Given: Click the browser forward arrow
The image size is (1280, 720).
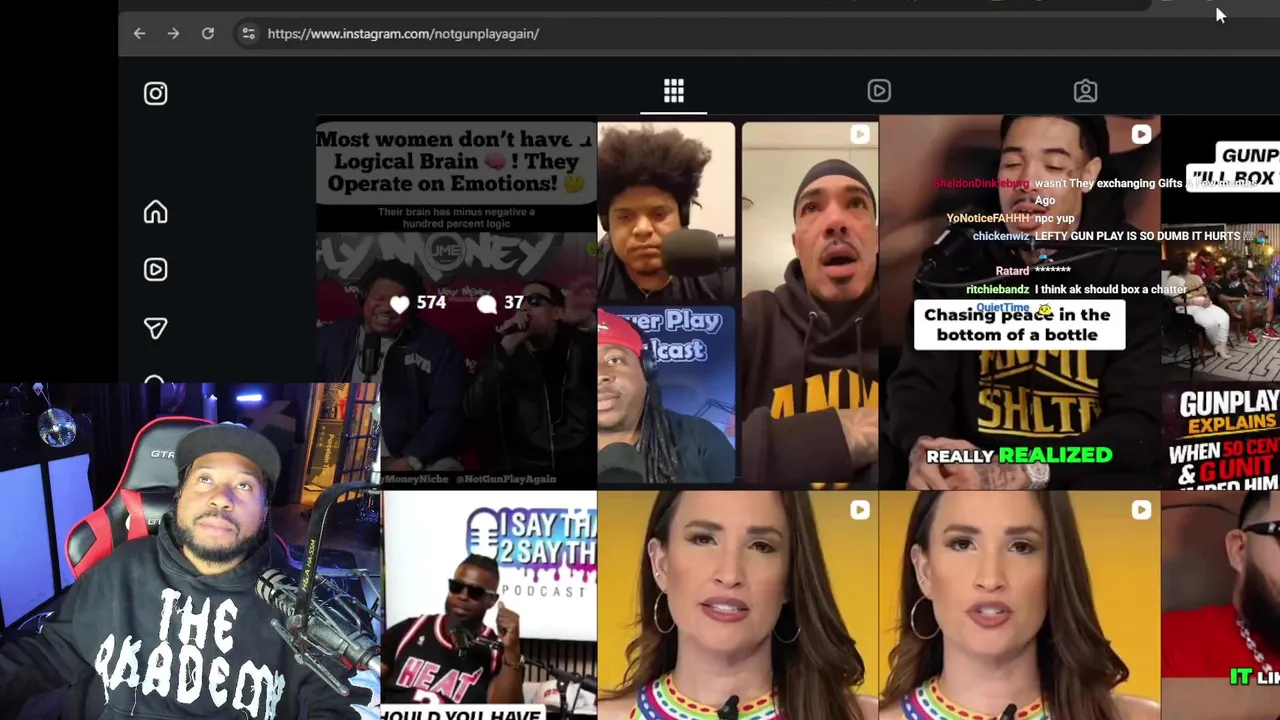Looking at the screenshot, I should (173, 34).
